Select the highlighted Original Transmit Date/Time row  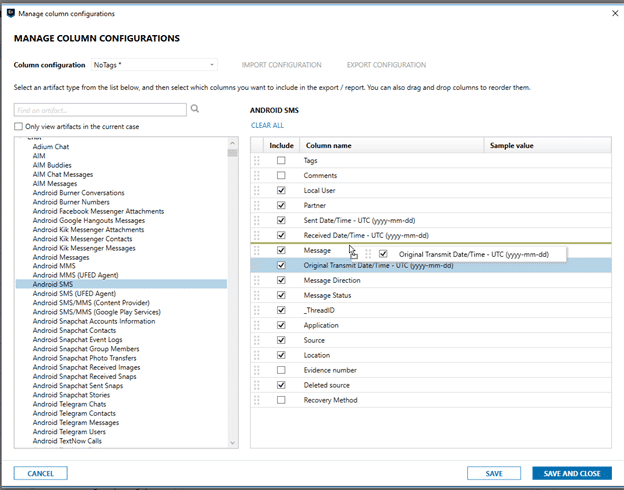pyautogui.click(x=431, y=265)
